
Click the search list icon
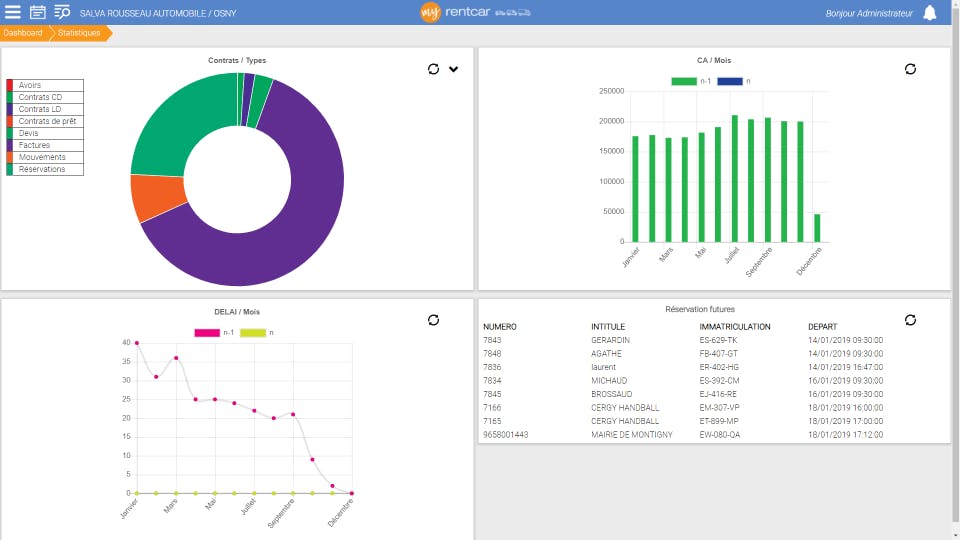(62, 12)
